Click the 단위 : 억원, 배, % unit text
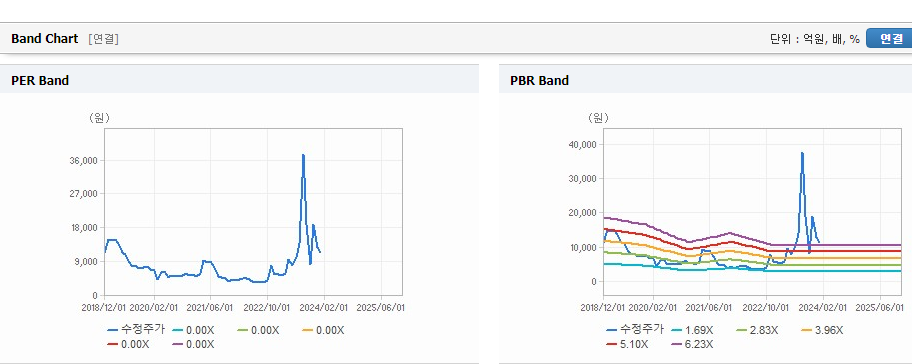Viewport: 912px width, 364px height. pyautogui.click(x=814, y=39)
